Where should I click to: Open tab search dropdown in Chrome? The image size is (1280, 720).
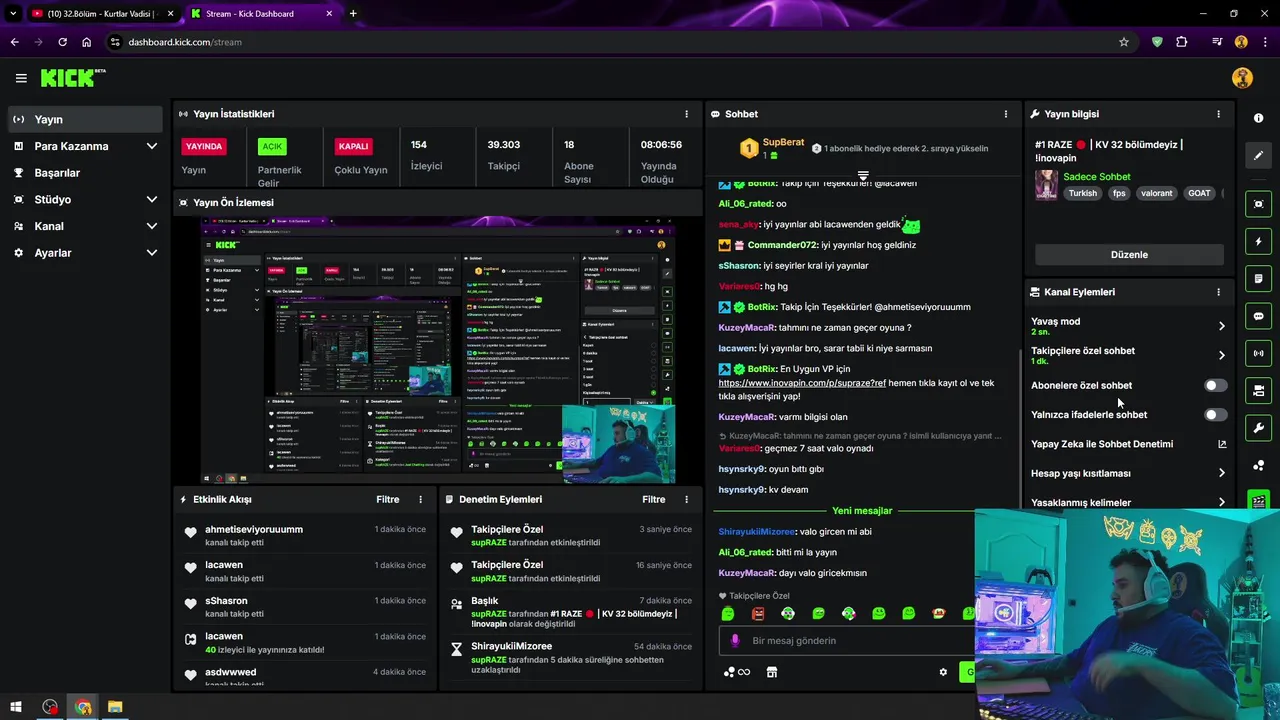click(x=12, y=14)
